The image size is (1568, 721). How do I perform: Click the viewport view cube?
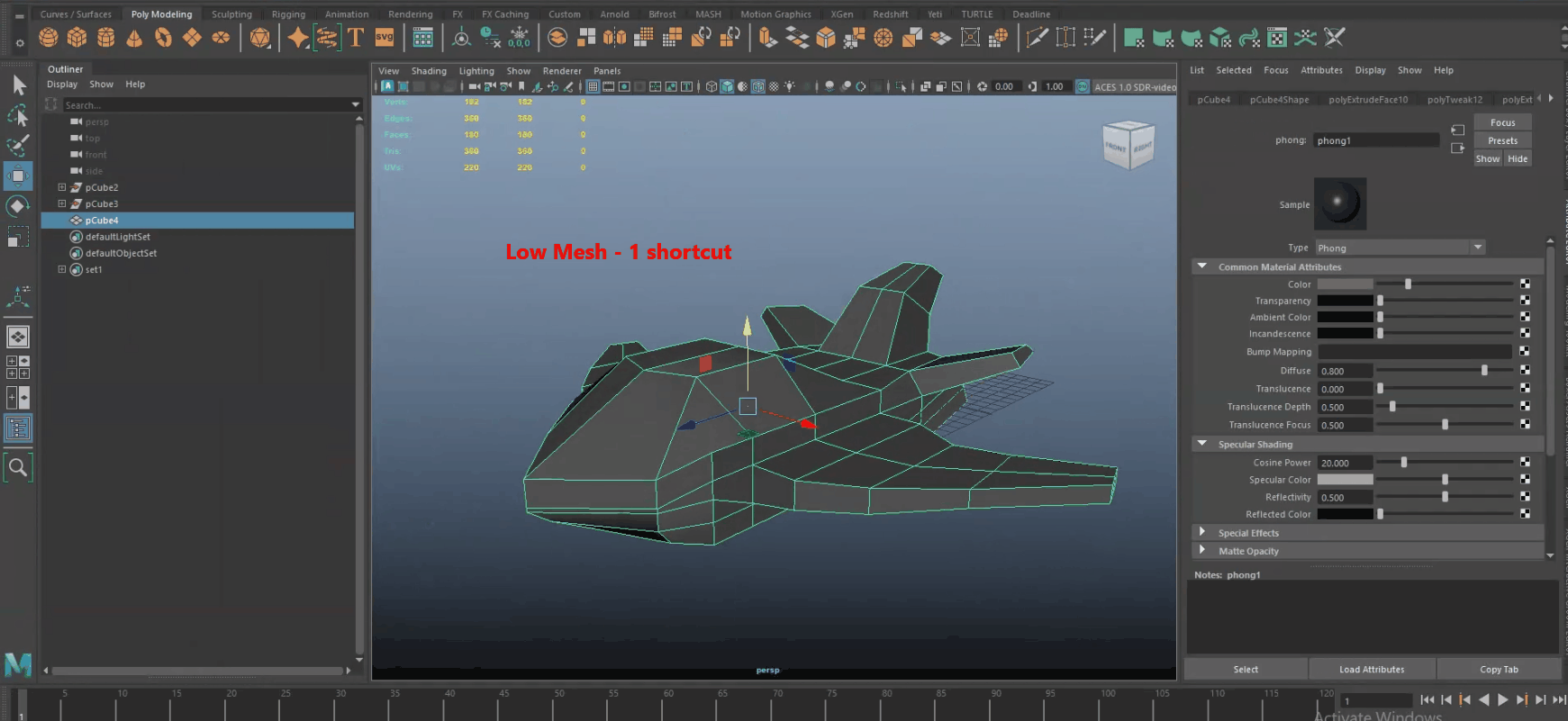(1128, 145)
